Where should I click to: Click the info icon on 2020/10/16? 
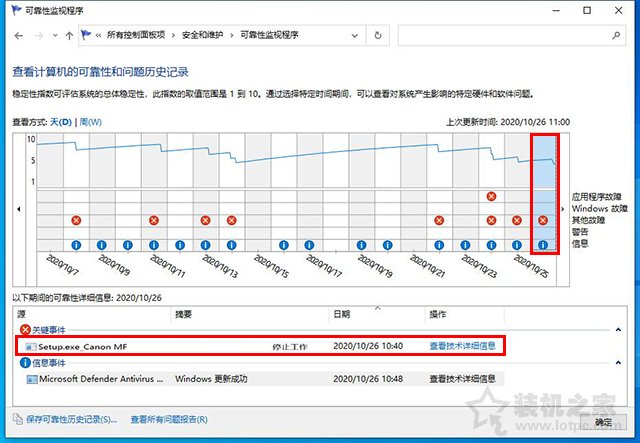[284, 245]
